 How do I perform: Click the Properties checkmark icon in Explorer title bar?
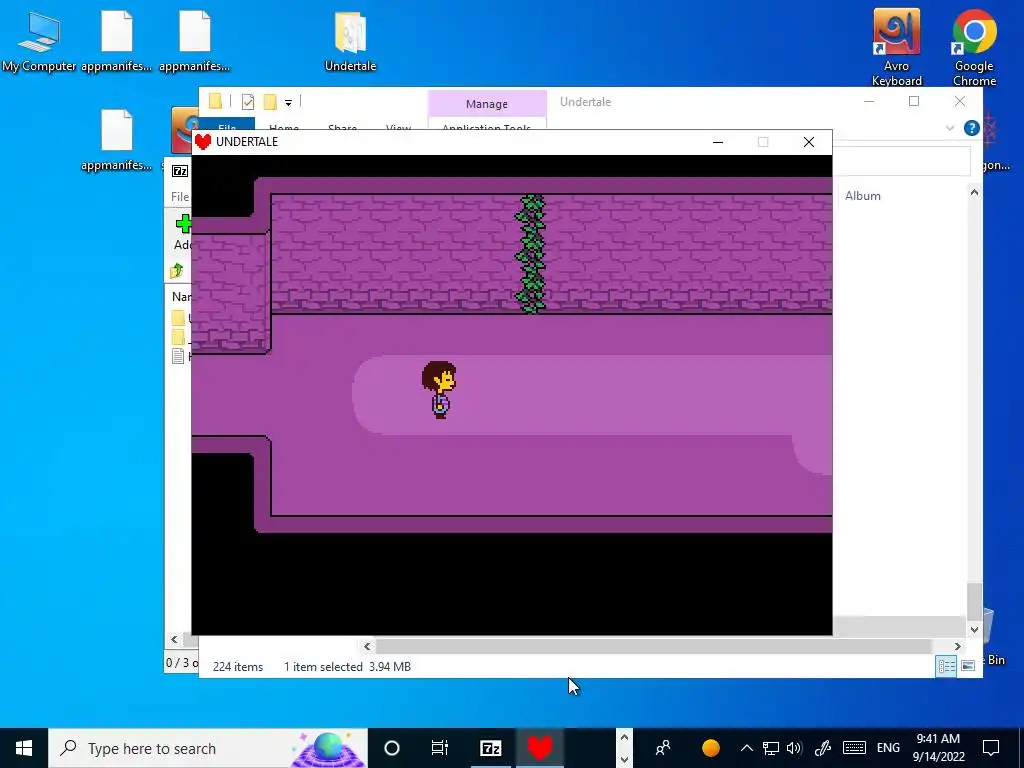tap(248, 102)
